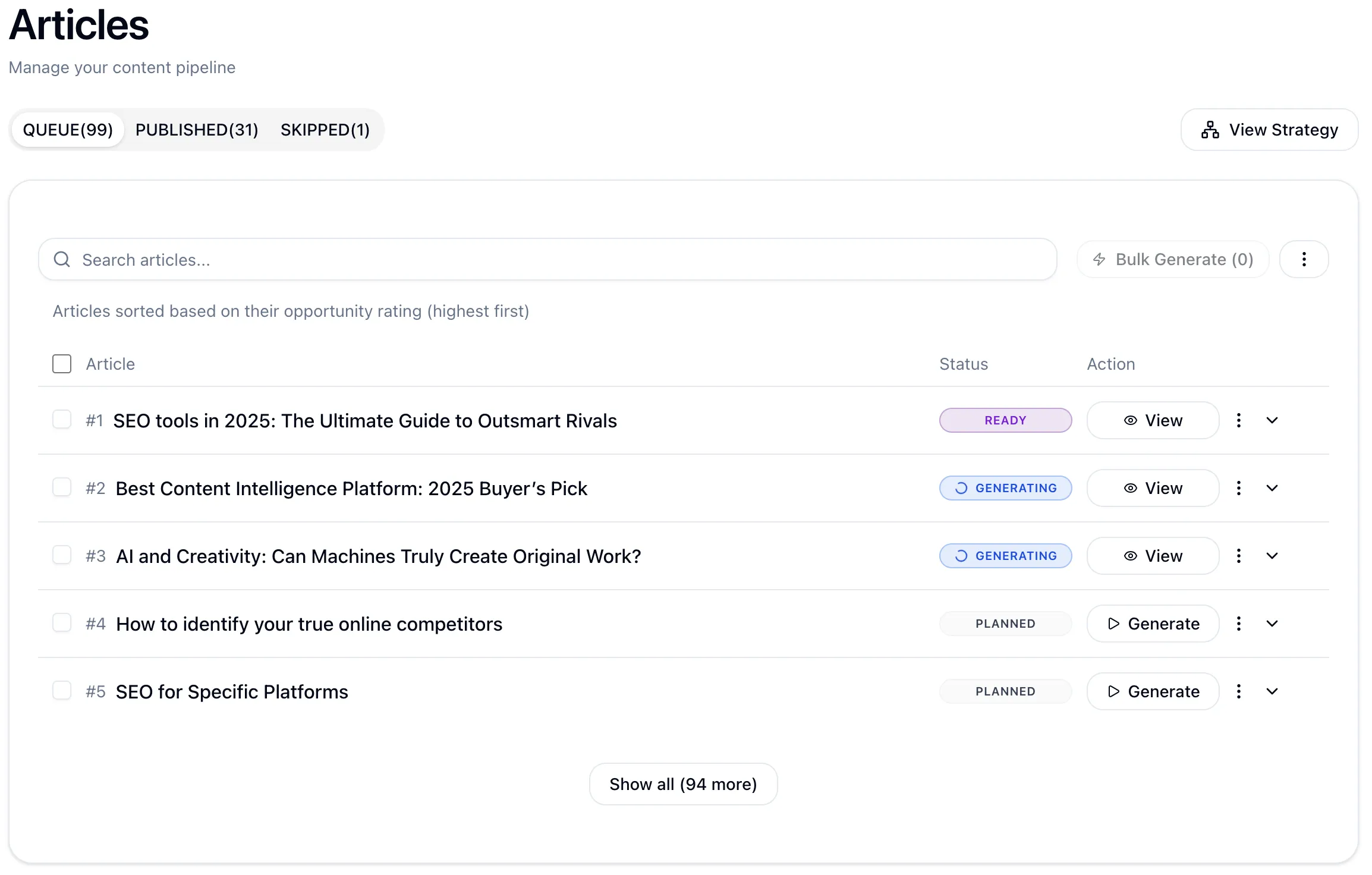The height and width of the screenshot is (875, 1372).
Task: Click the lightning icon on Bulk Generate
Action: pyautogui.click(x=1099, y=259)
